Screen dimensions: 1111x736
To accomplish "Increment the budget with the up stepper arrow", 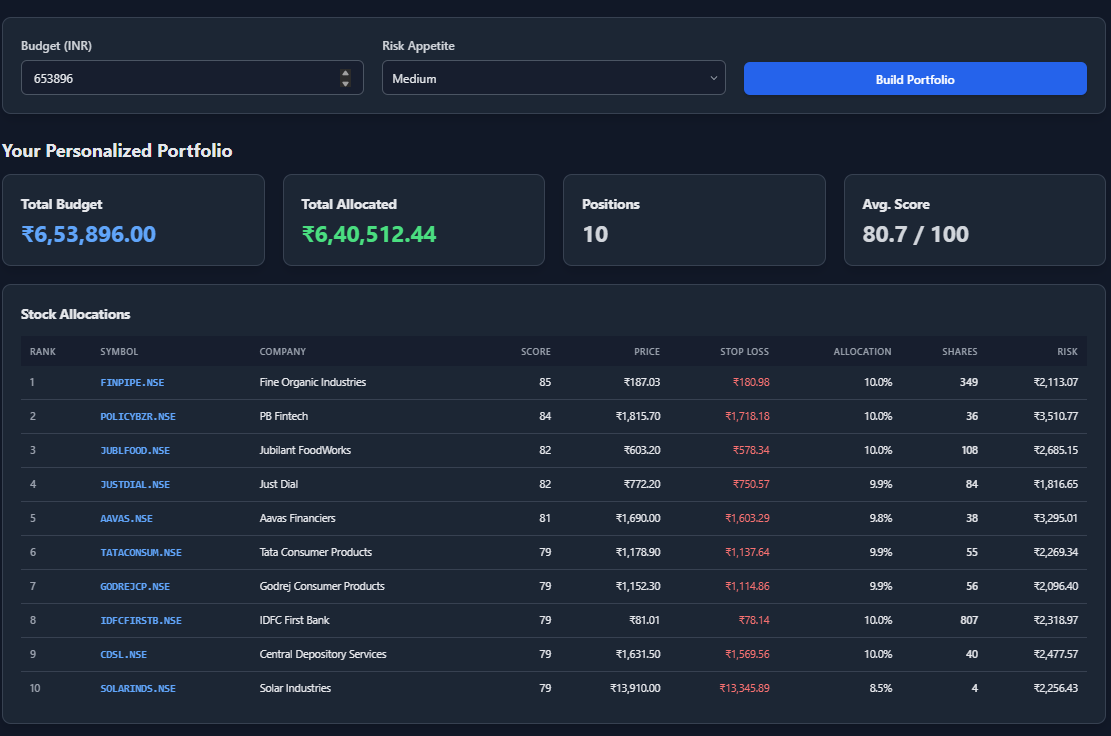I will [x=345, y=71].
